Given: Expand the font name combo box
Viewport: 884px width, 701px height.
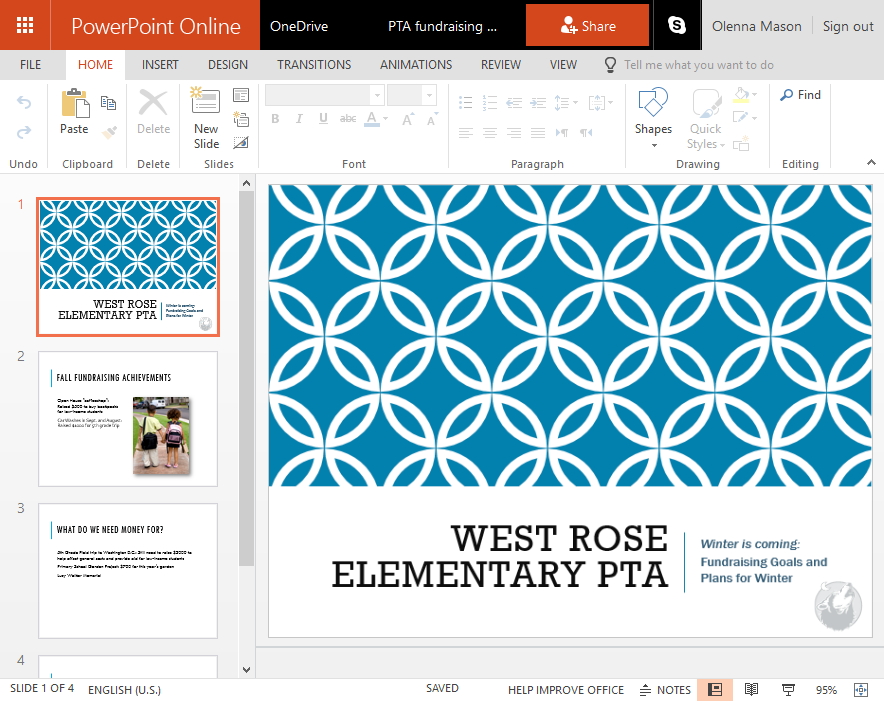Looking at the screenshot, I should [377, 95].
